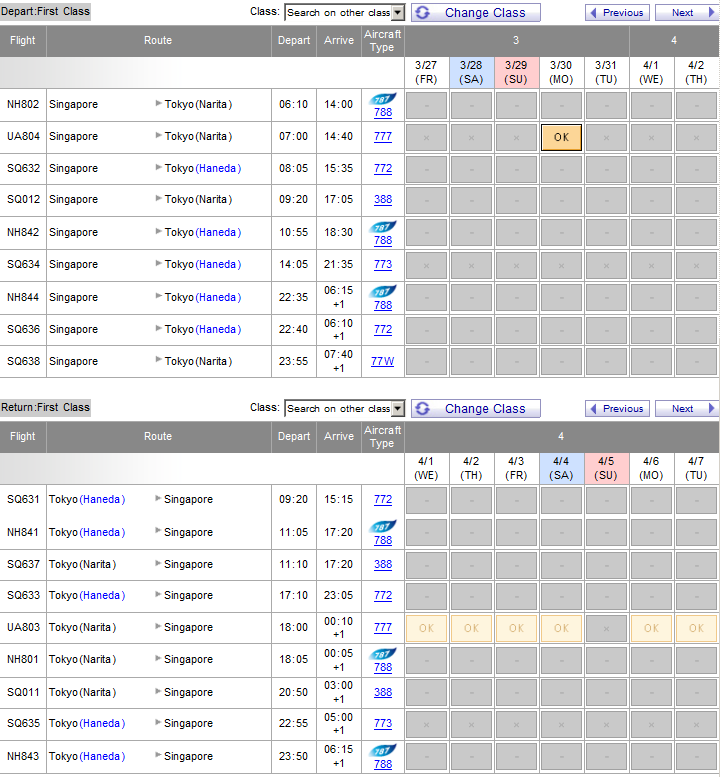The image size is (720, 777).
Task: Click the 787 Dreamliner icon for flight NH843
Action: click(383, 750)
